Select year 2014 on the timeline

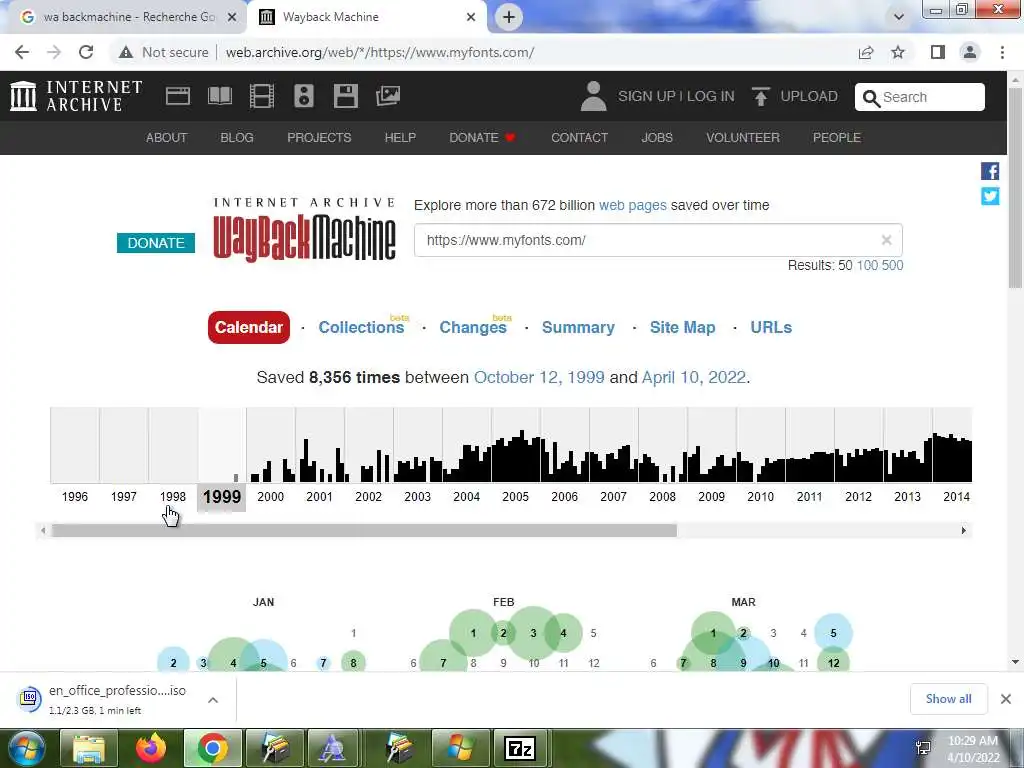point(956,496)
